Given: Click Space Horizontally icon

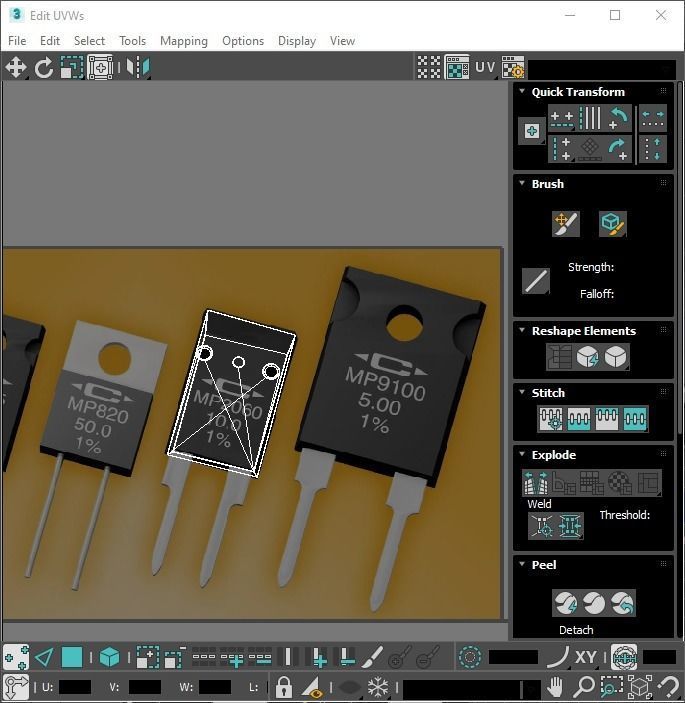Looking at the screenshot, I should point(653,119).
